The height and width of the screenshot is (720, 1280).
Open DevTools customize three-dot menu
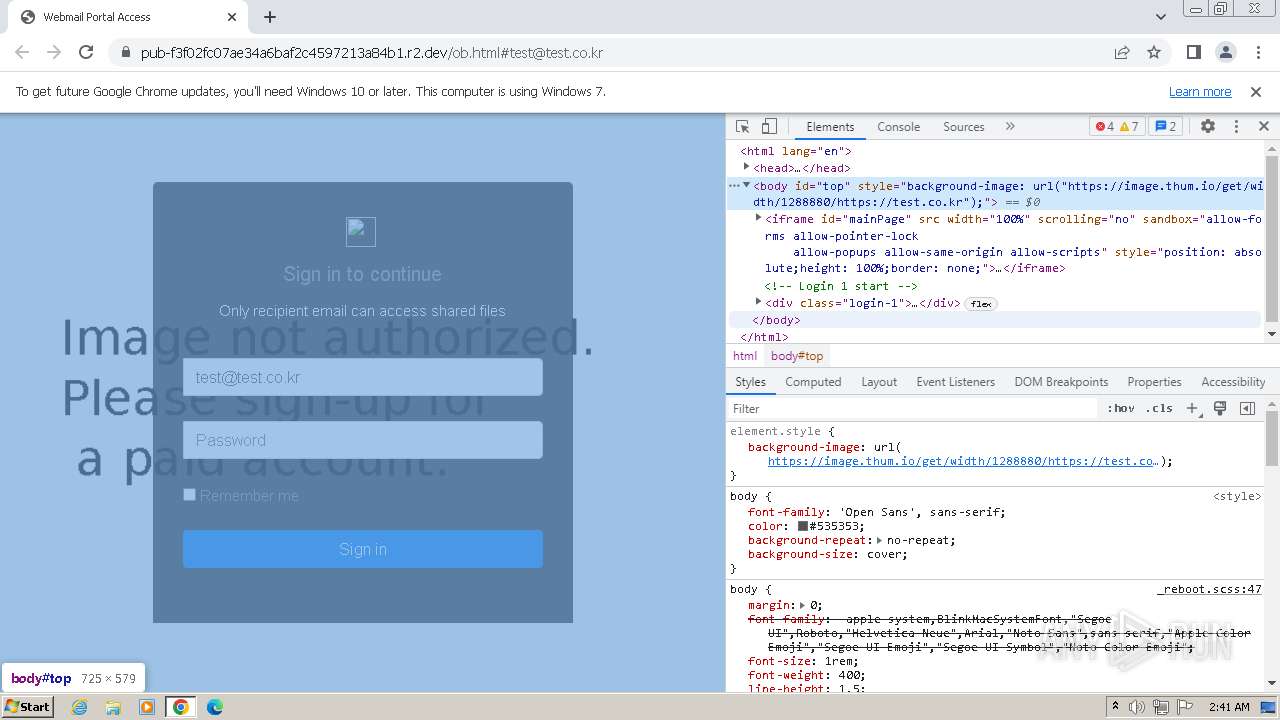tap(1236, 127)
